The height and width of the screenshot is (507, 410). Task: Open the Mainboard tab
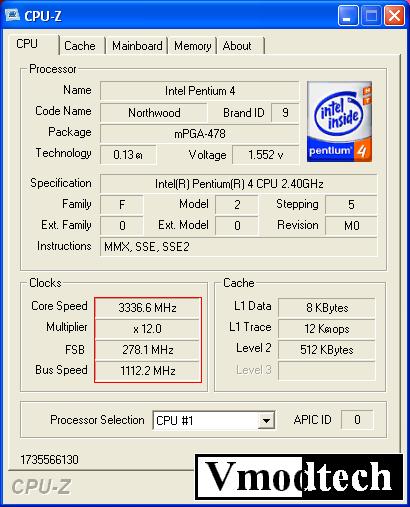point(137,46)
